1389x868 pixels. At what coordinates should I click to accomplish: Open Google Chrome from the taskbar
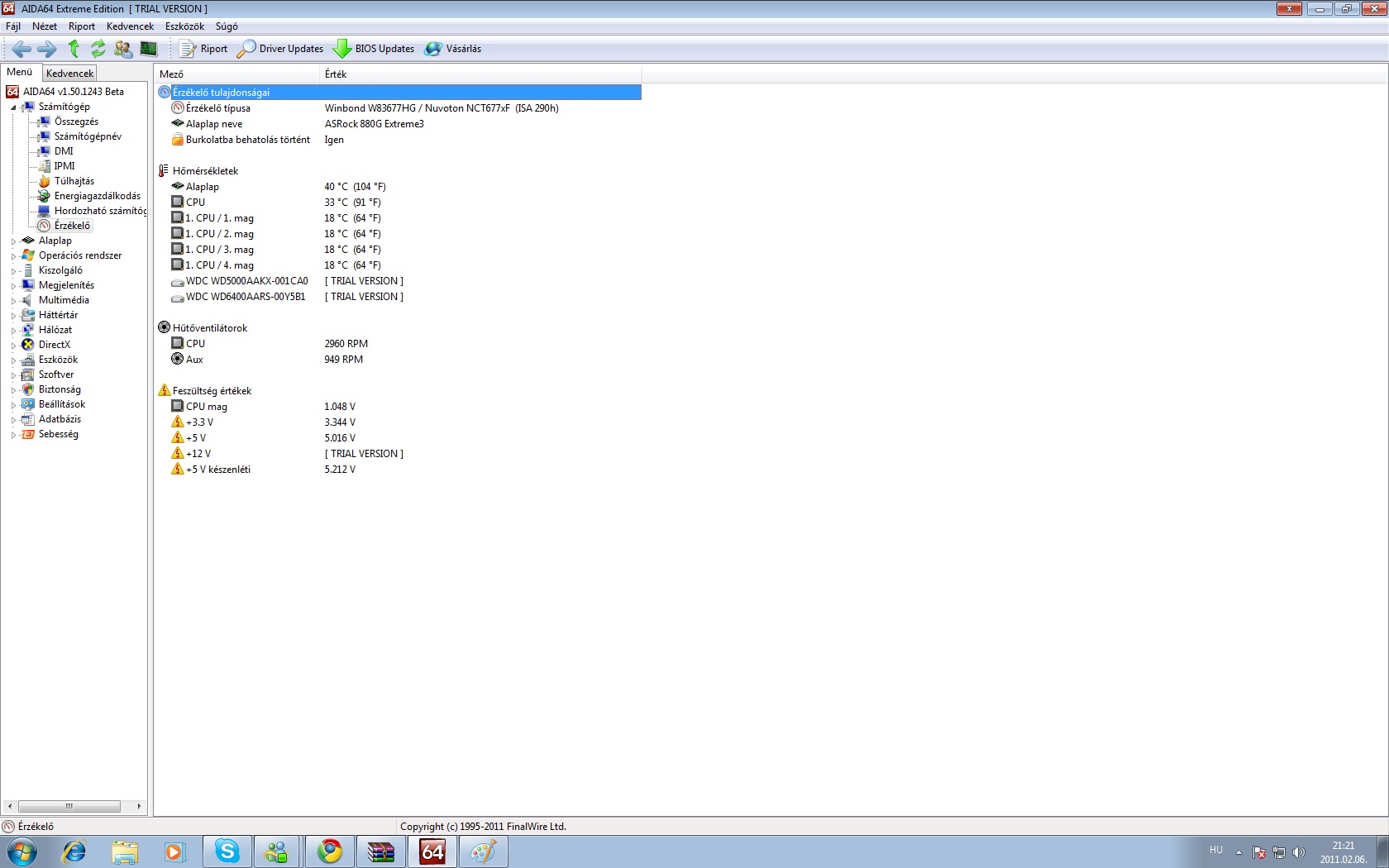[330, 851]
